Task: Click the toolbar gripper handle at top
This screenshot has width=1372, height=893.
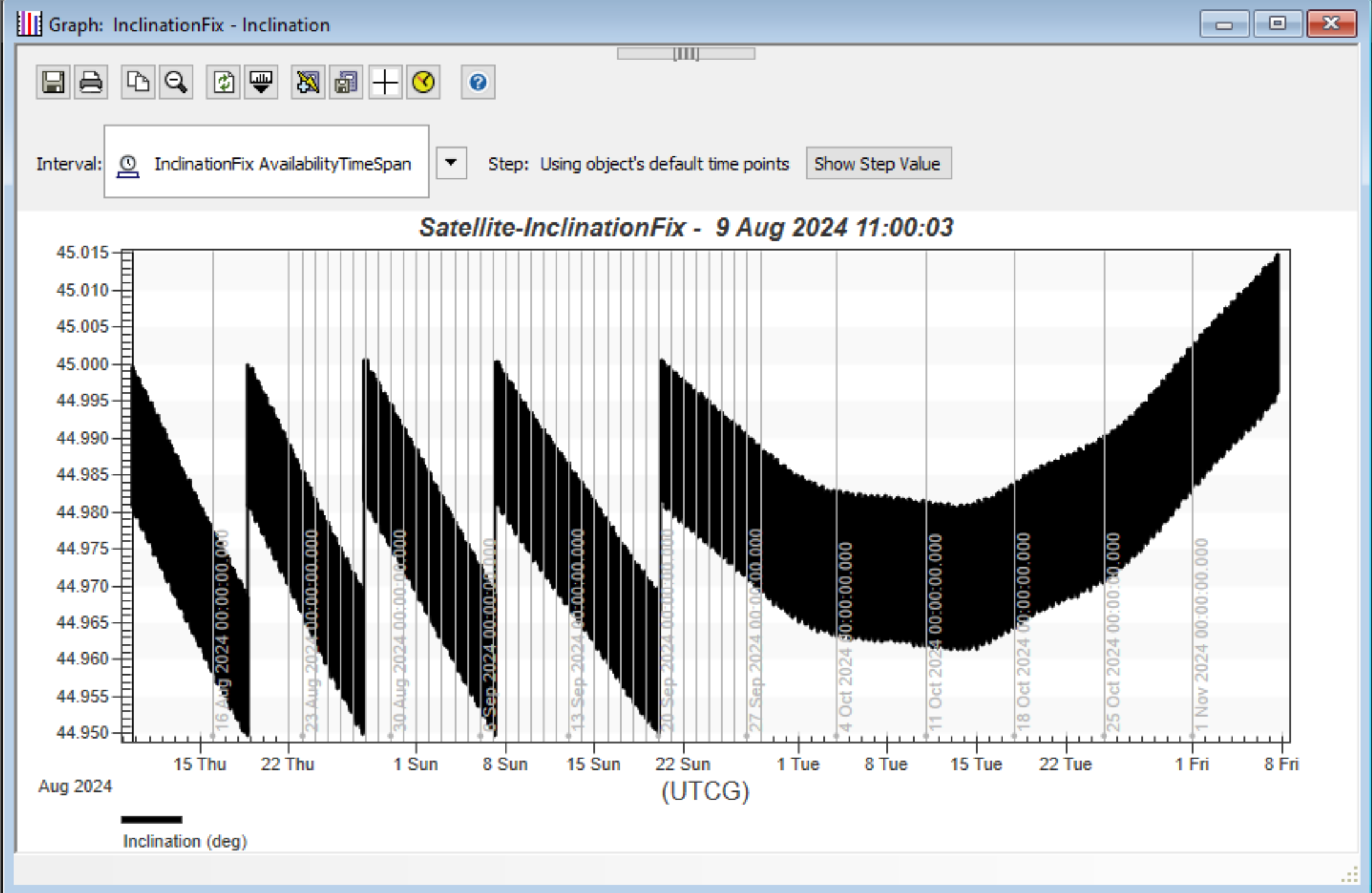Action: coord(686,54)
